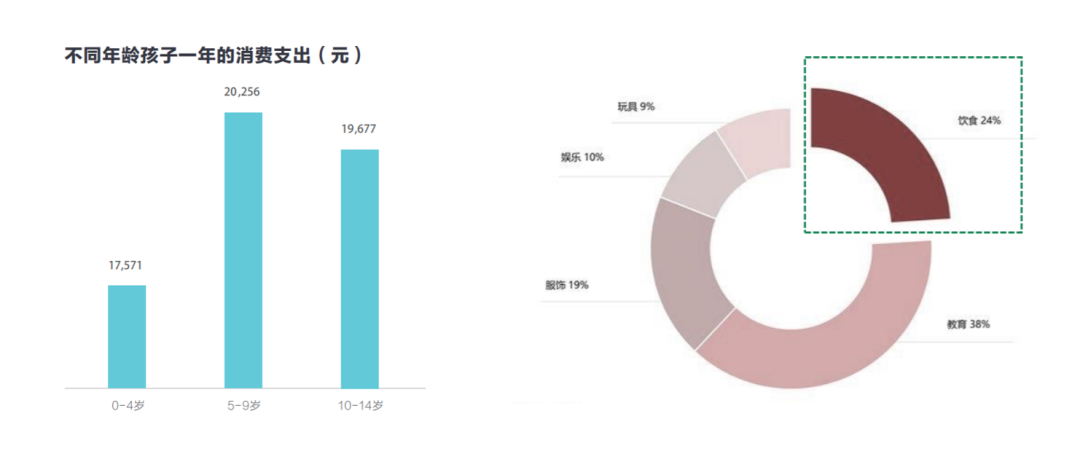The height and width of the screenshot is (454, 1080).
Task: Click the 0-4岁 bar in chart
Action: [127, 336]
